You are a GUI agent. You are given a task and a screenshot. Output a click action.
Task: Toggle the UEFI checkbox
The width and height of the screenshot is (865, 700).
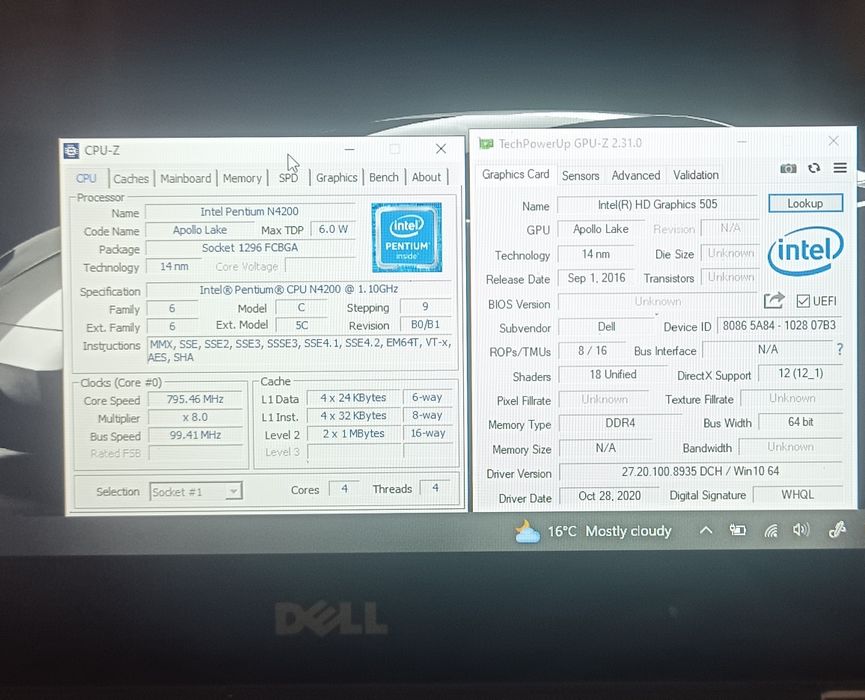(x=803, y=301)
